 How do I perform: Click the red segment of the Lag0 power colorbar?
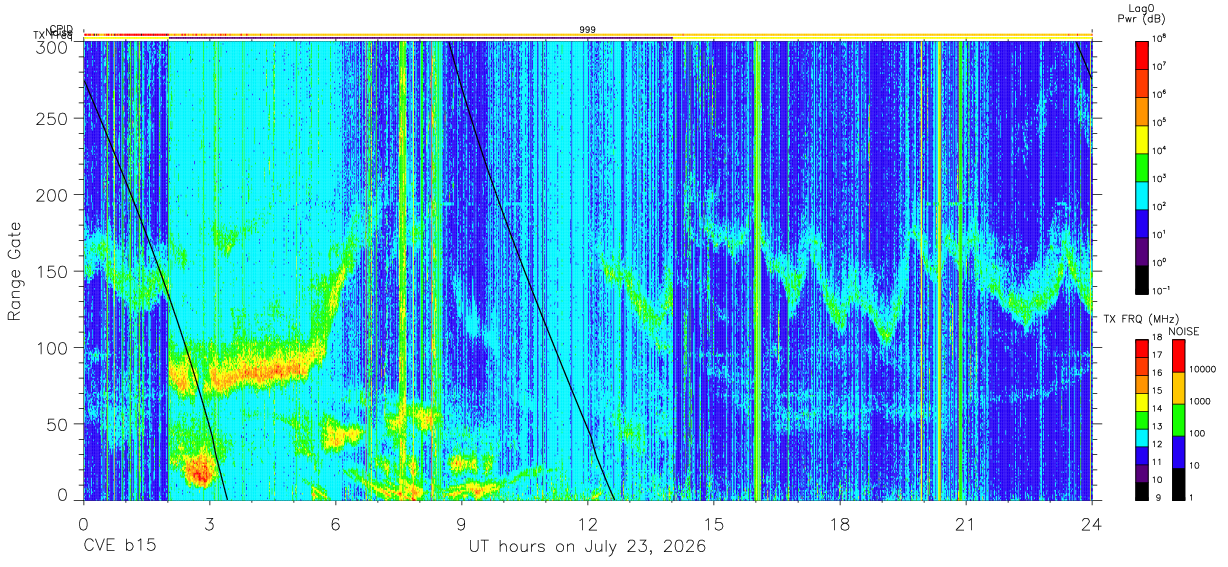1141,53
